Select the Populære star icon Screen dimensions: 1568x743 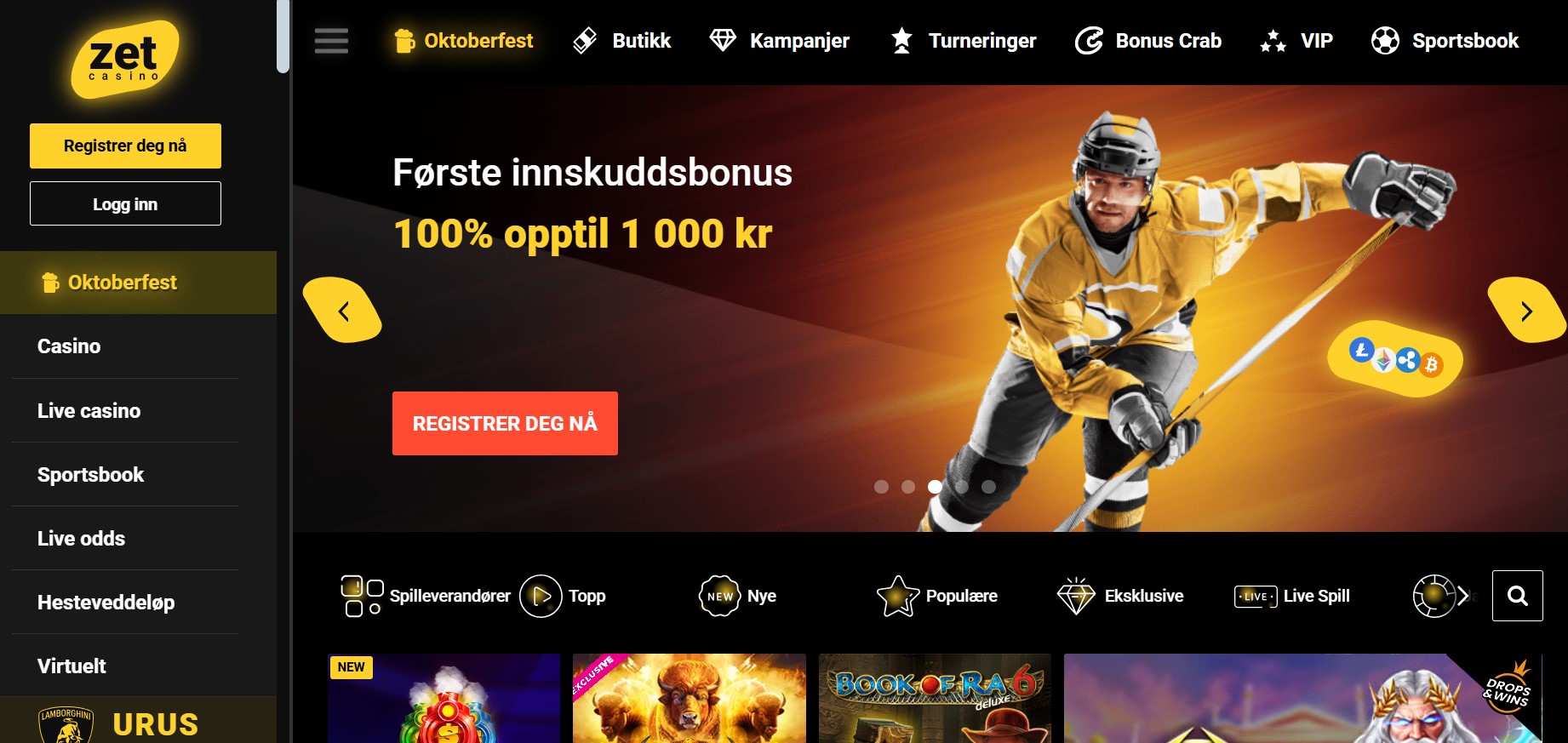click(898, 596)
